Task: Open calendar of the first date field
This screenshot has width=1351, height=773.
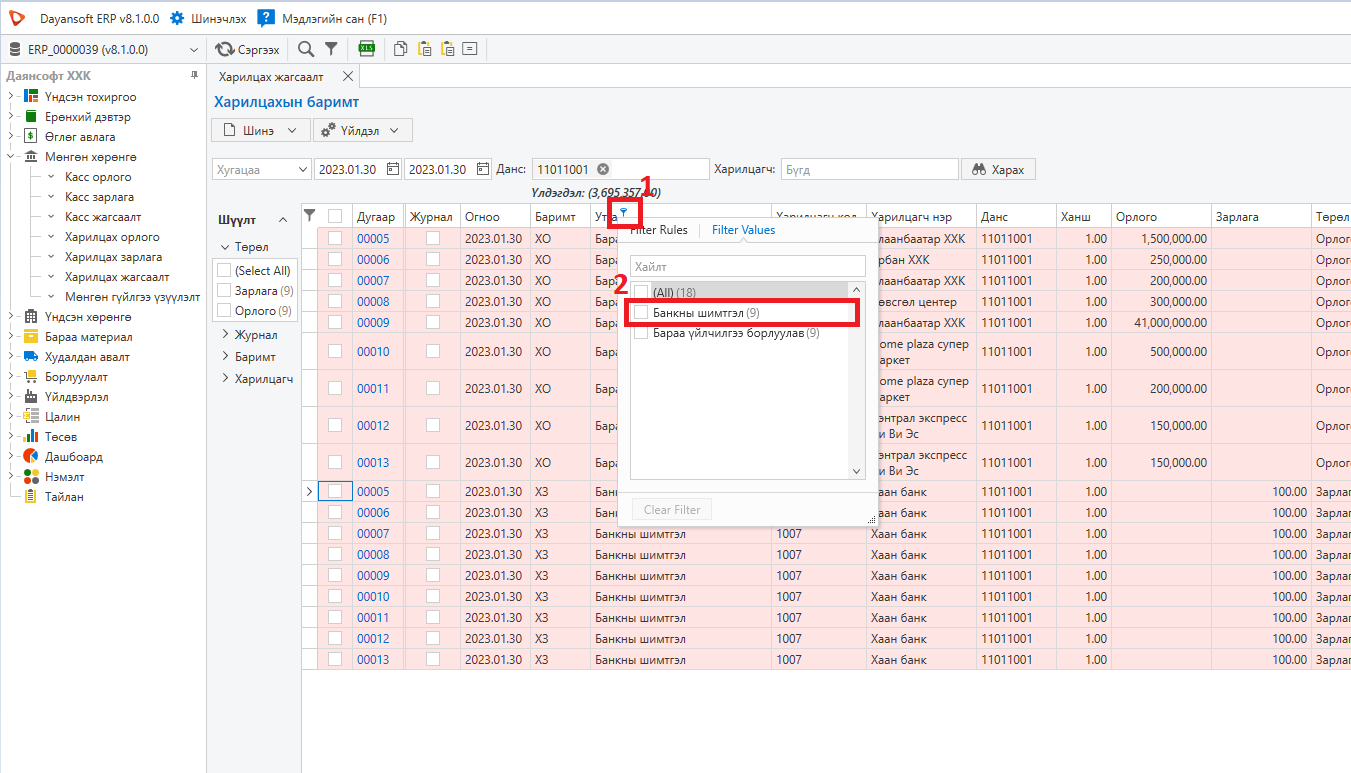Action: coord(393,169)
